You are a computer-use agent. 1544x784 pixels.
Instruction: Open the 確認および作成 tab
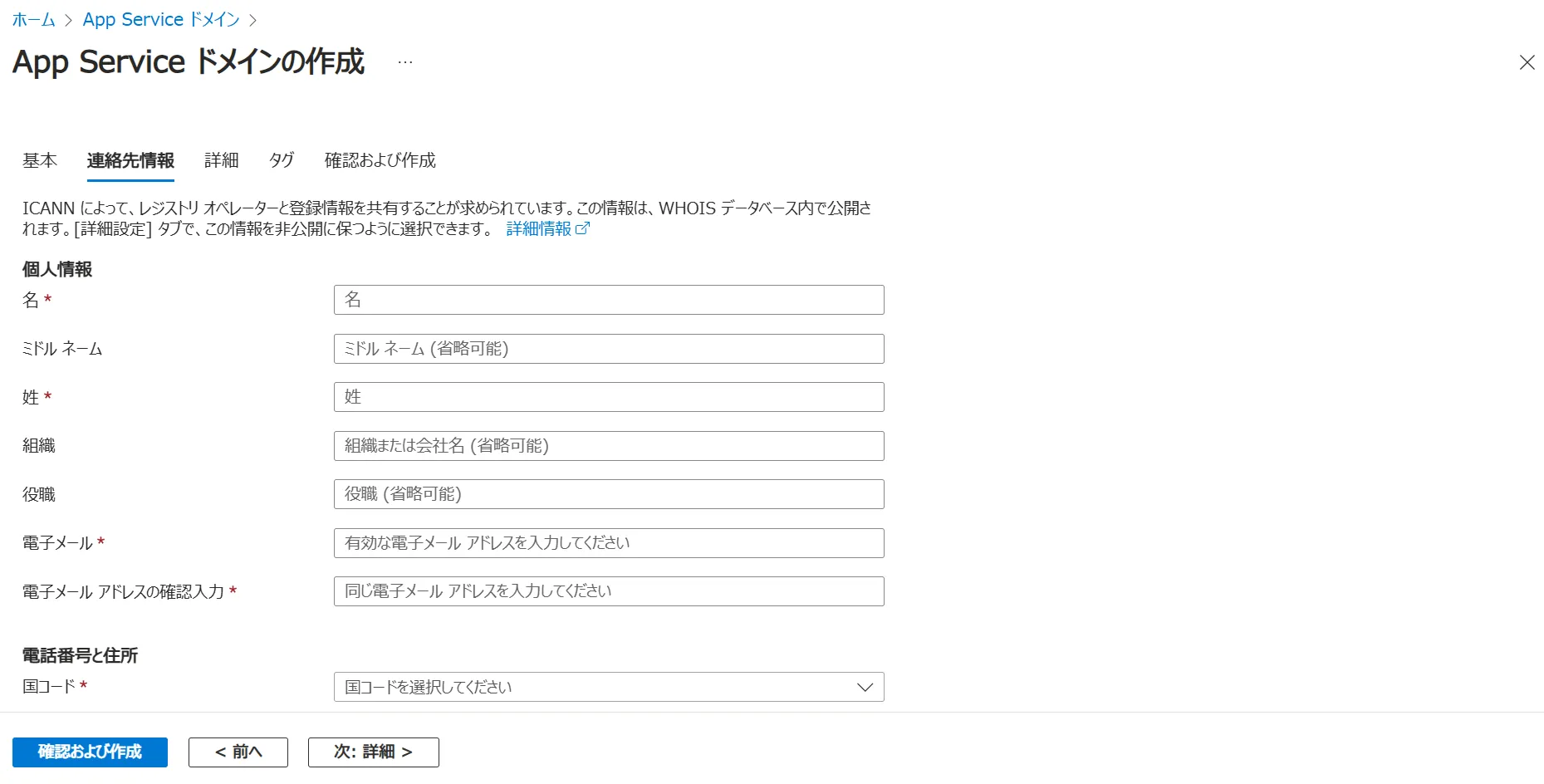tap(380, 160)
